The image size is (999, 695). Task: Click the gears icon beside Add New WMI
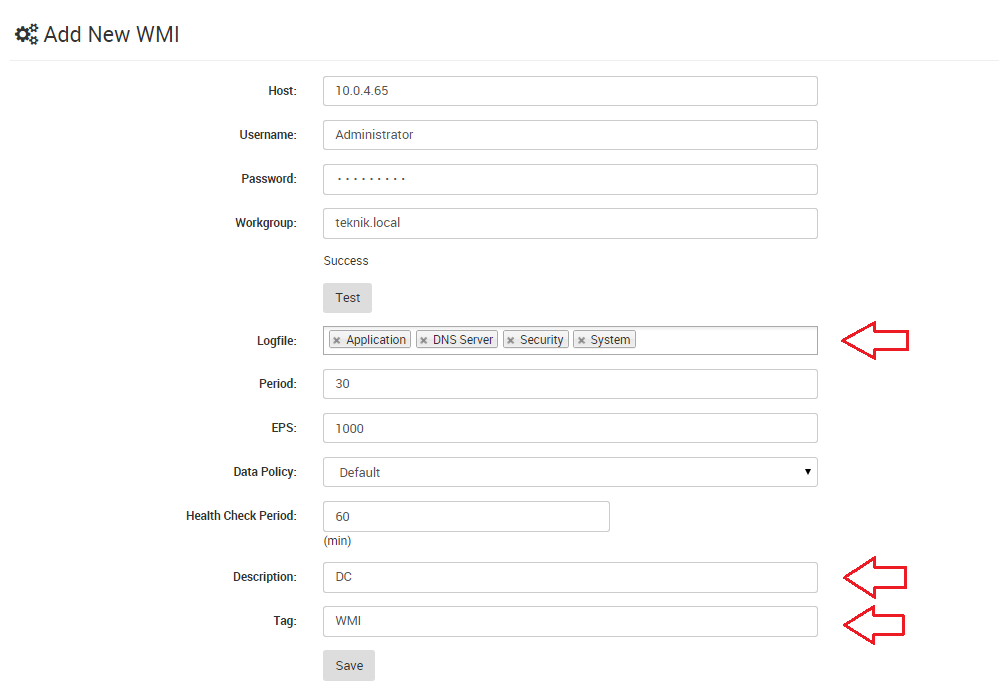[27, 34]
